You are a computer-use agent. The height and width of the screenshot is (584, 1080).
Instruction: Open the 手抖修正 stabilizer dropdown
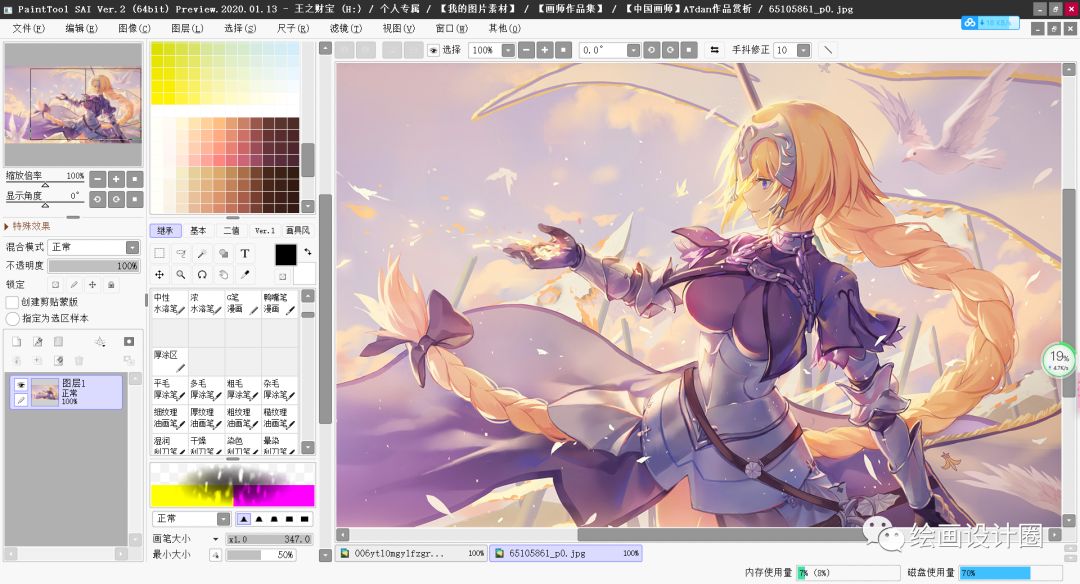coord(803,50)
